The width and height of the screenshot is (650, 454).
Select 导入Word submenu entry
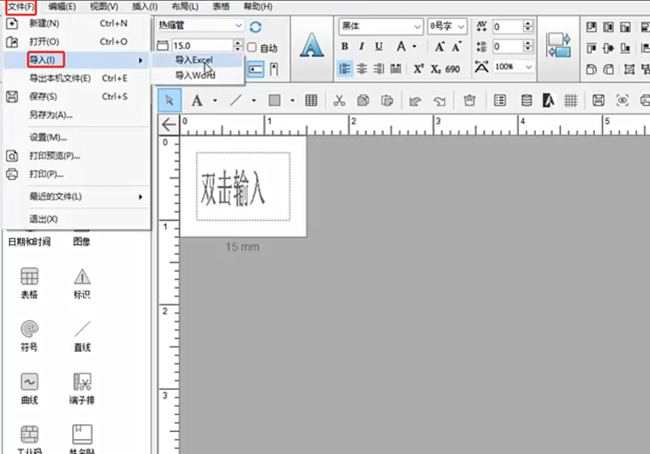(194, 75)
